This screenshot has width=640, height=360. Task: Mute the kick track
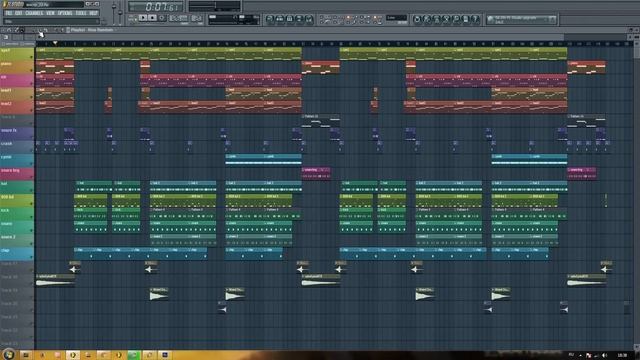point(31,217)
